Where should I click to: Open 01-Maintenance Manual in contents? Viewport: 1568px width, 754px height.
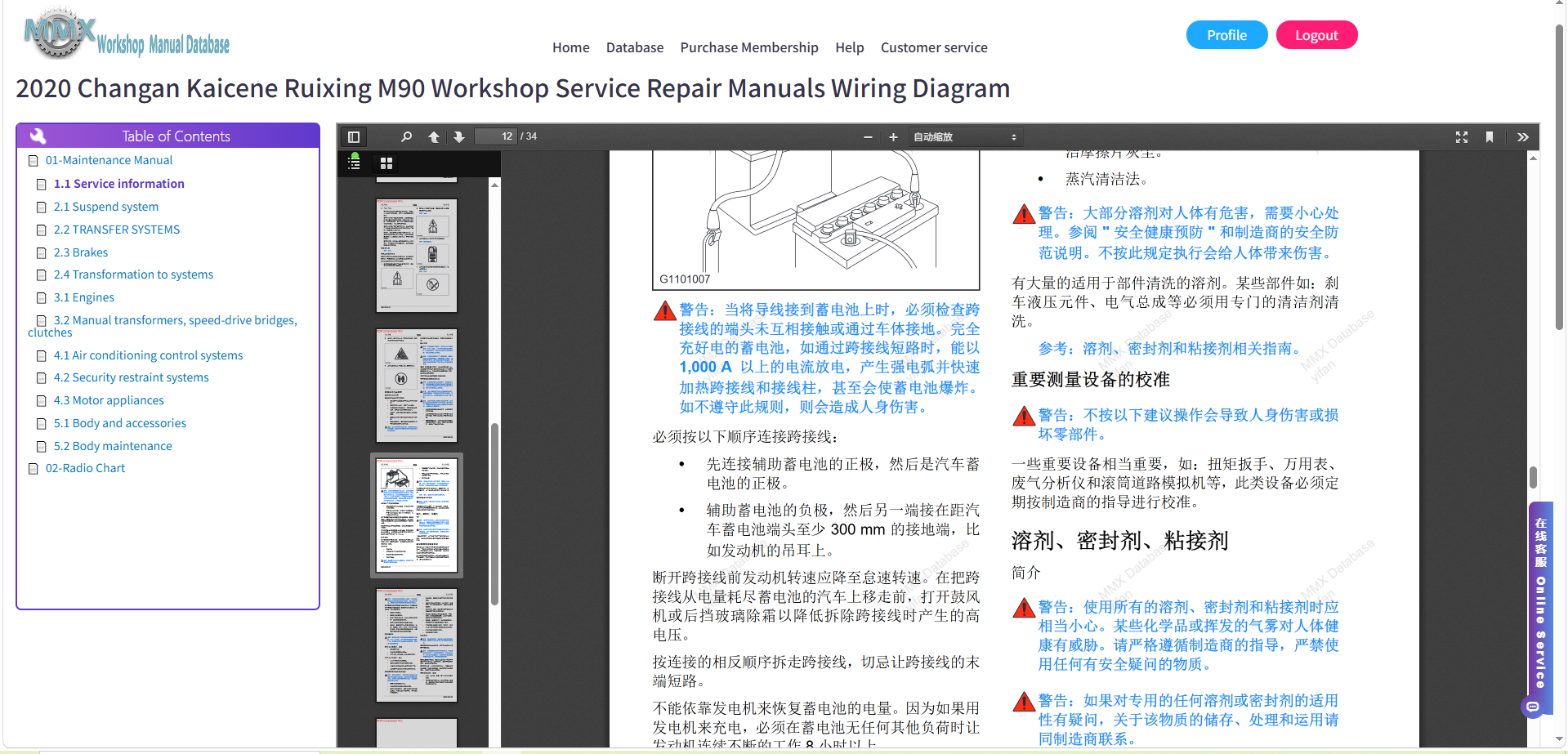[x=109, y=160]
